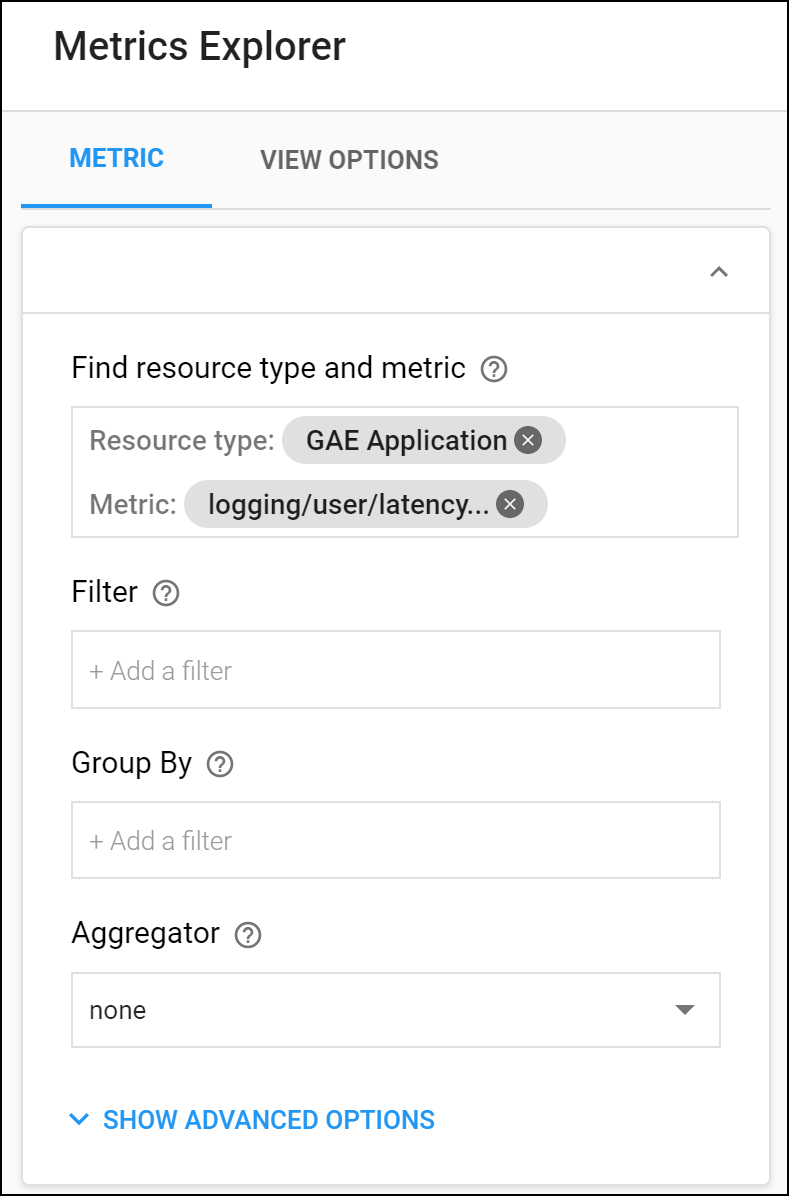
Task: Open the Aggregator dropdown arrow
Action: (685, 1010)
